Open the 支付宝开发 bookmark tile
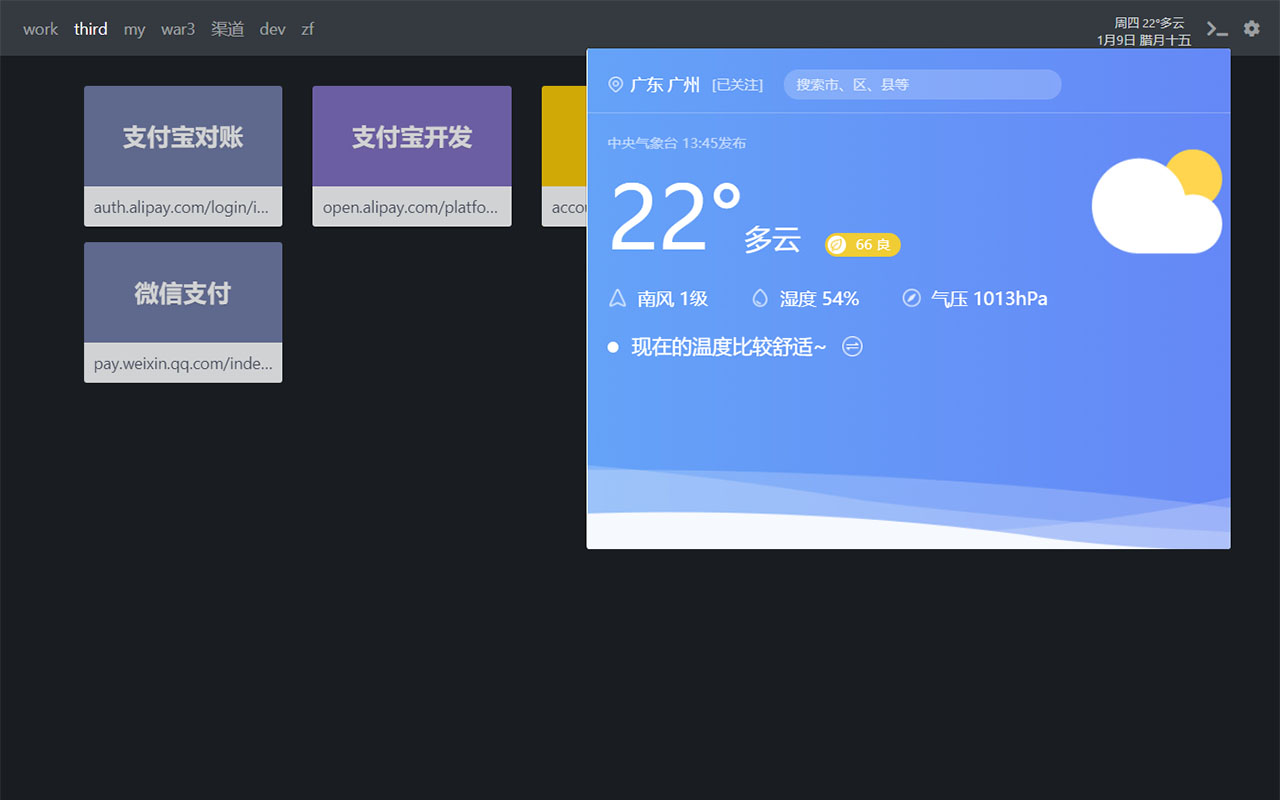This screenshot has width=1280, height=800. (411, 156)
